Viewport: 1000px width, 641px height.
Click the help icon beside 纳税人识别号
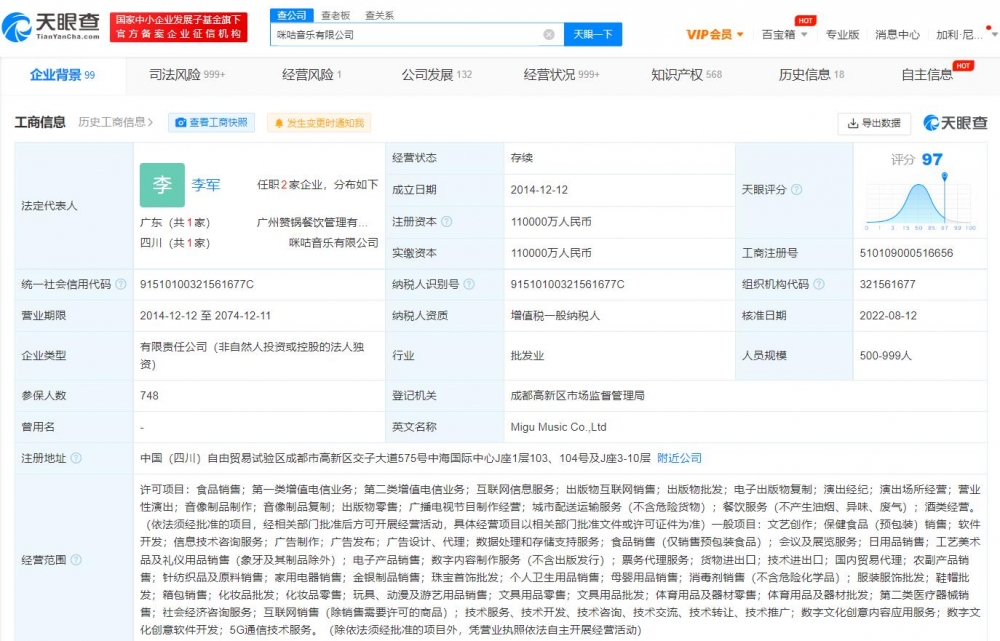click(x=469, y=284)
